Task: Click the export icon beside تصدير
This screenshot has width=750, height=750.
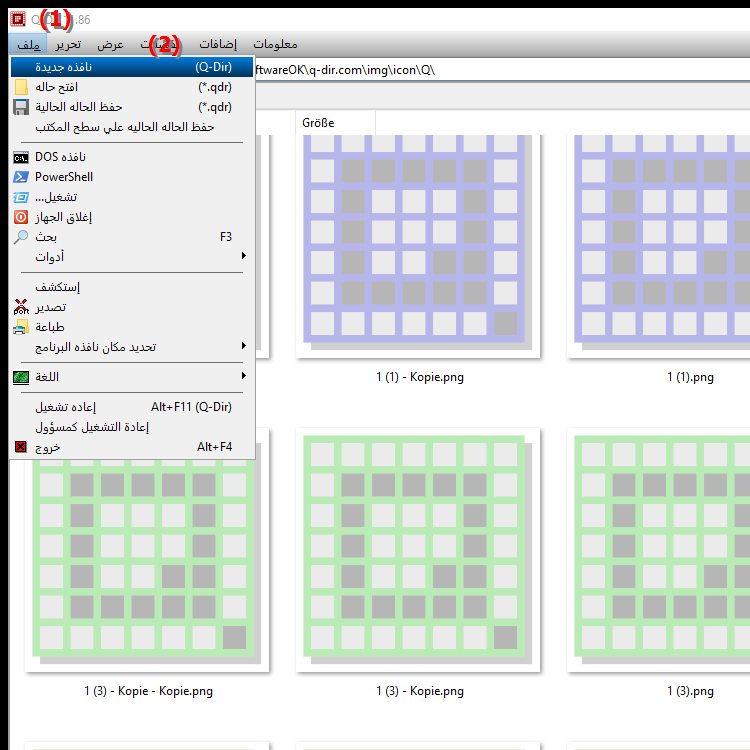Action: coord(21,307)
